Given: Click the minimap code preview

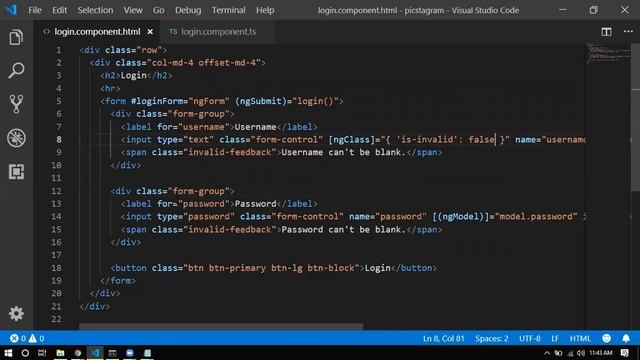Looking at the screenshot, I should click(x=608, y=54).
